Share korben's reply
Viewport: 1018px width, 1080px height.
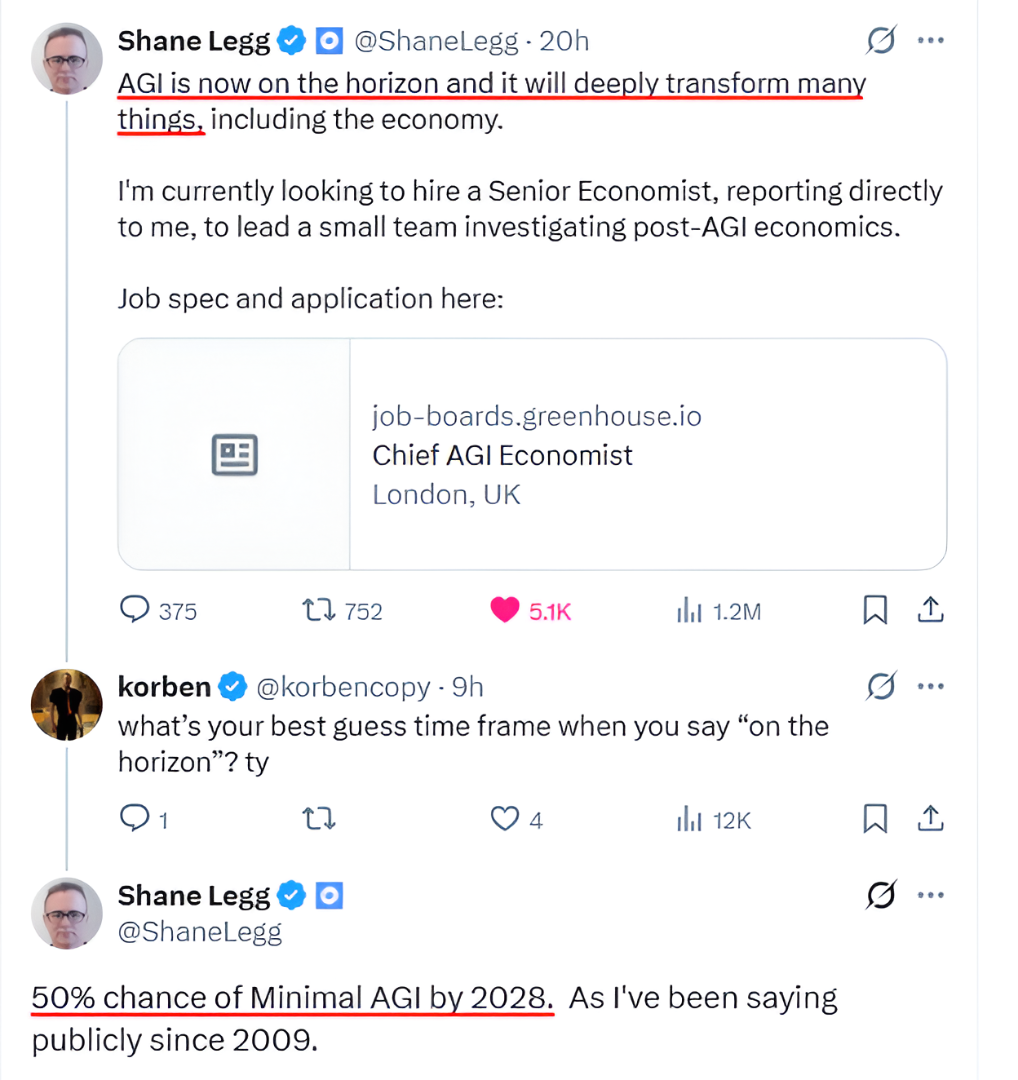click(930, 820)
